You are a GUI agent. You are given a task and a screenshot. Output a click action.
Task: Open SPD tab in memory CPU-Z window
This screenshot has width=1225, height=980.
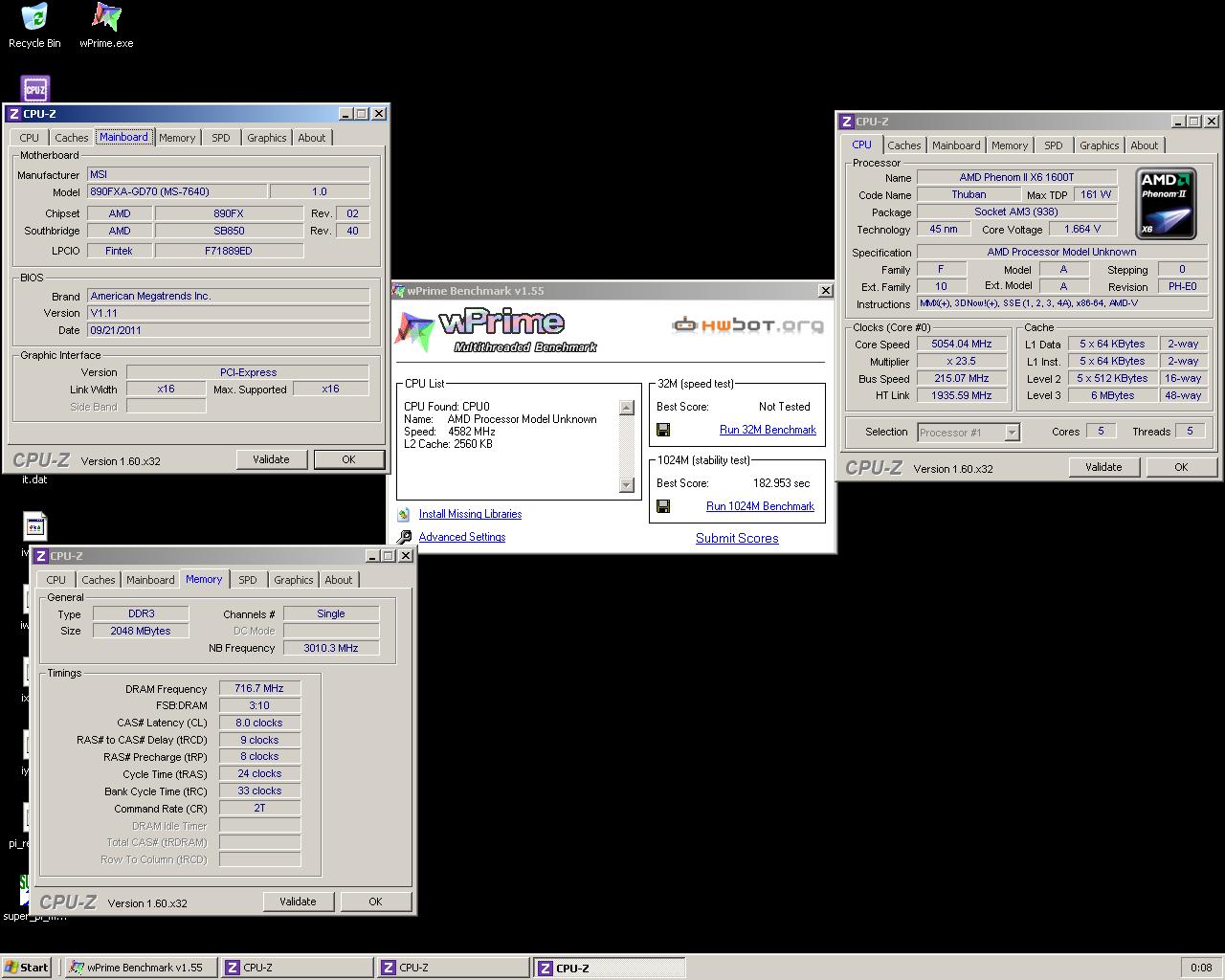point(248,580)
